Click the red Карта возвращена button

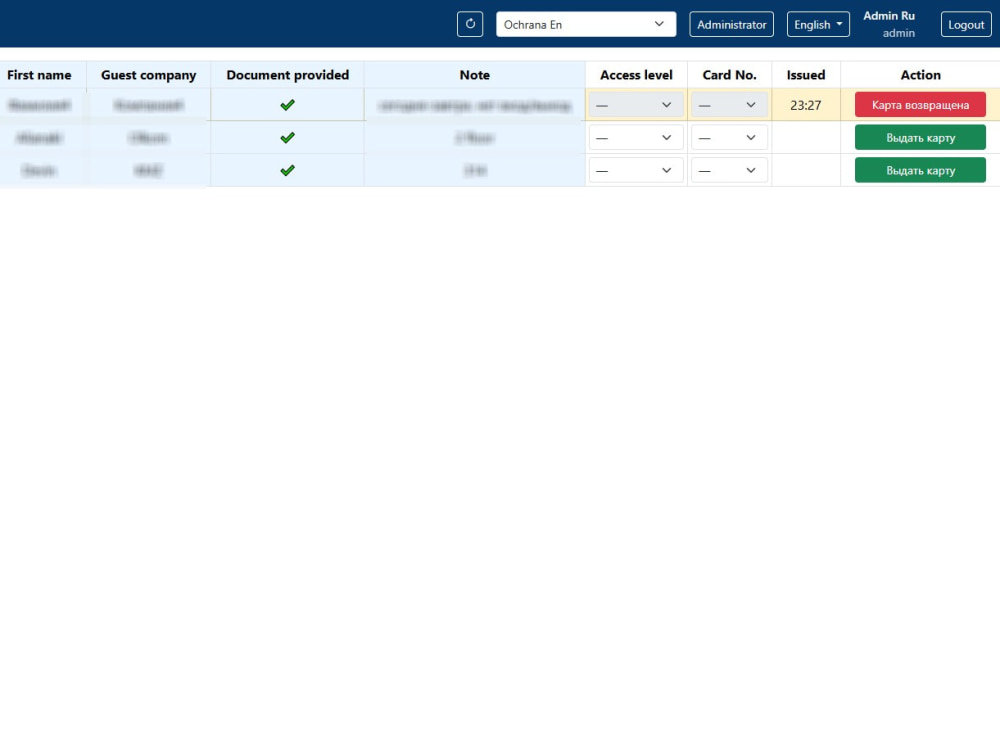tap(920, 105)
